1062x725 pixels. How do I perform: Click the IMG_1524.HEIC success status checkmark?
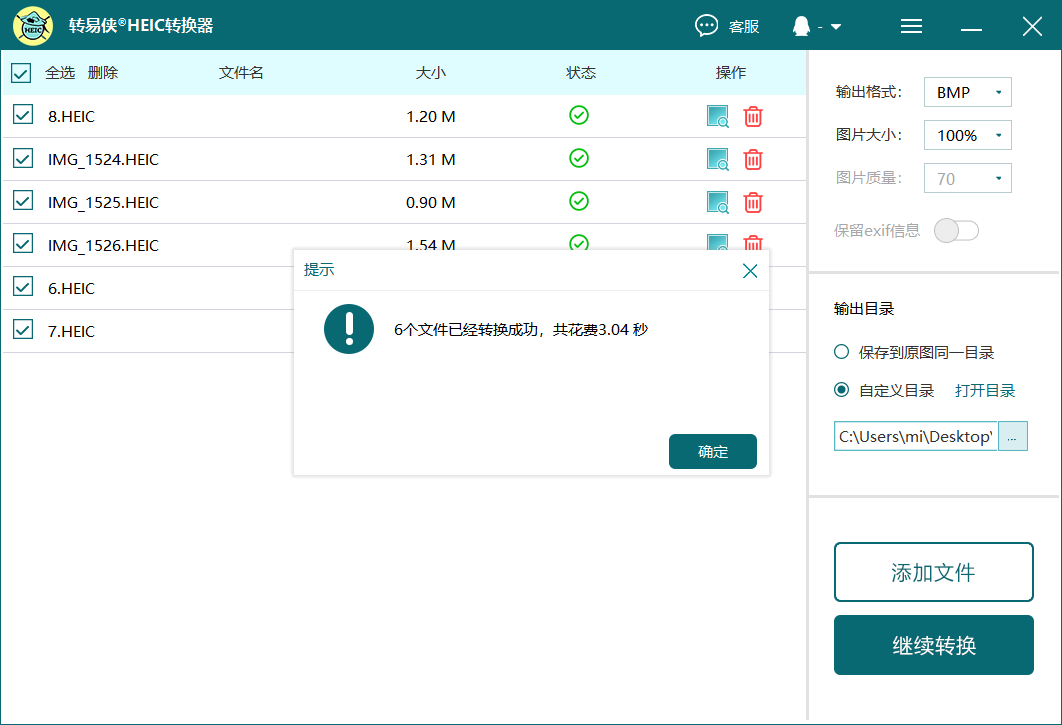click(x=579, y=158)
